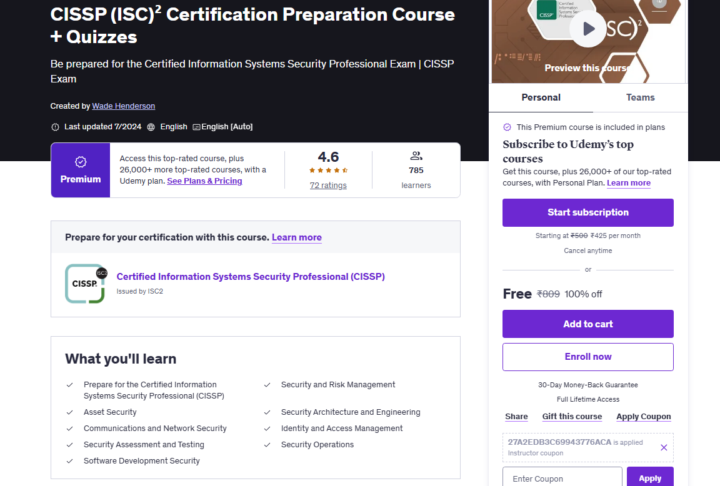Switch to the Teams tab
Image resolution: width=720 pixels, height=486 pixels.
[x=640, y=98]
